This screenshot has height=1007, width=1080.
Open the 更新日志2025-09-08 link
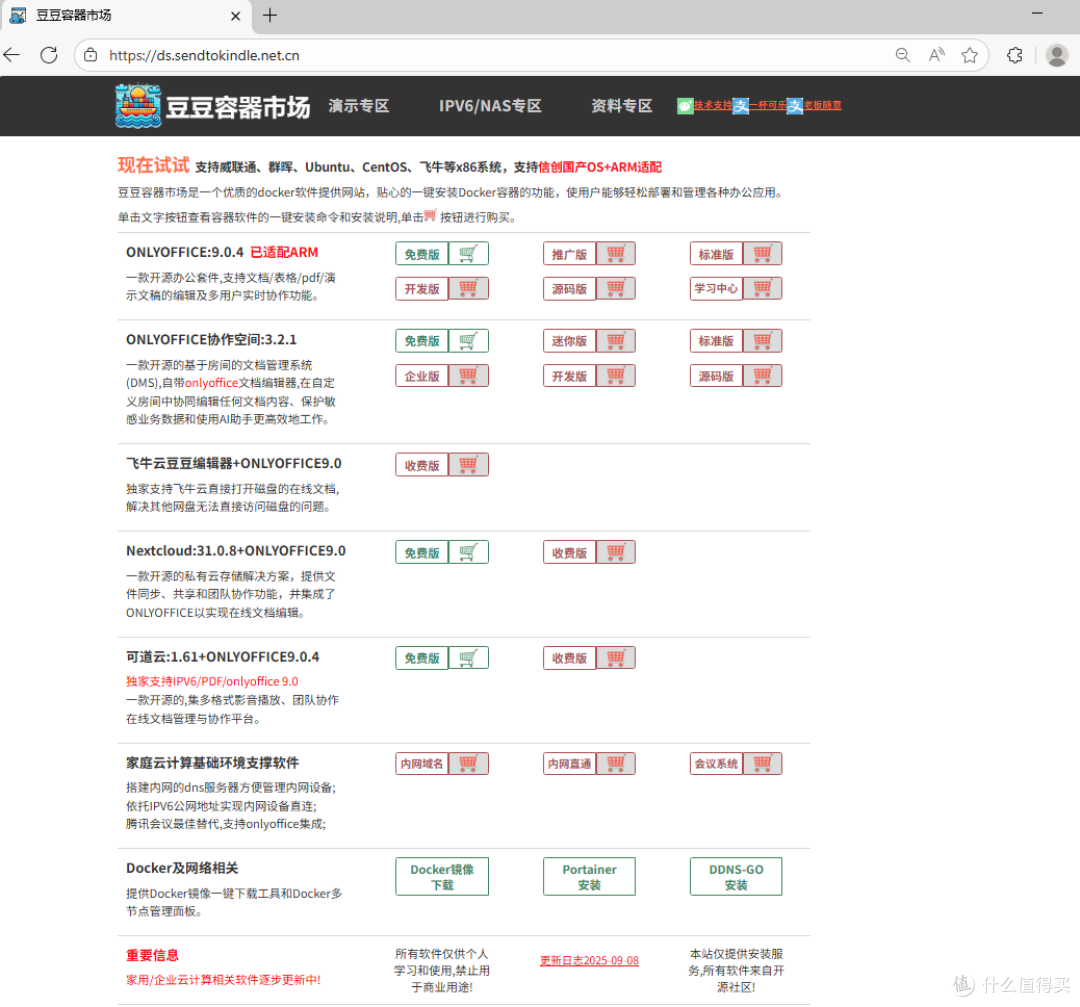coord(589,960)
